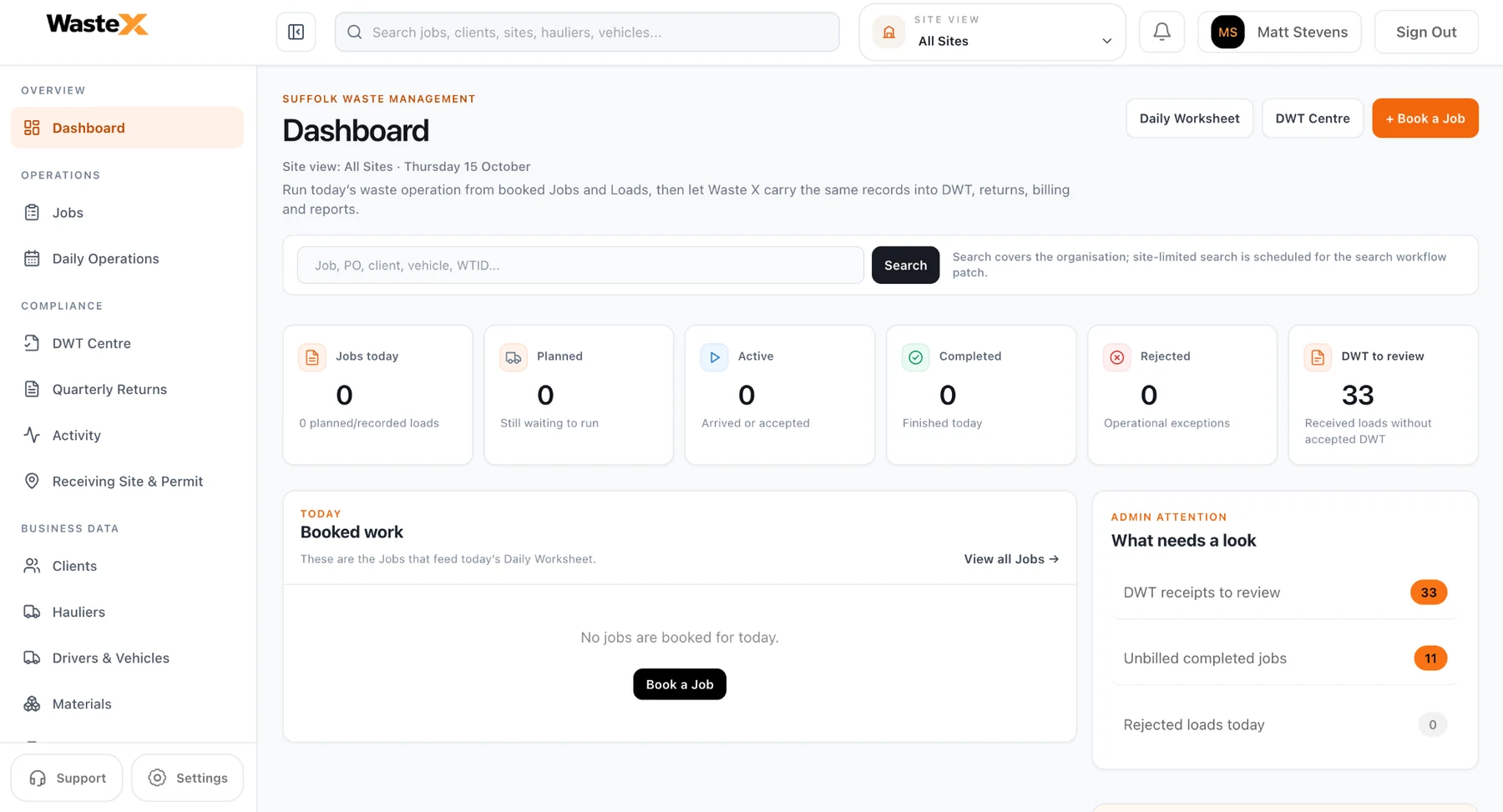The width and height of the screenshot is (1503, 812).
Task: Focus the top global search field
Action: coord(587,32)
